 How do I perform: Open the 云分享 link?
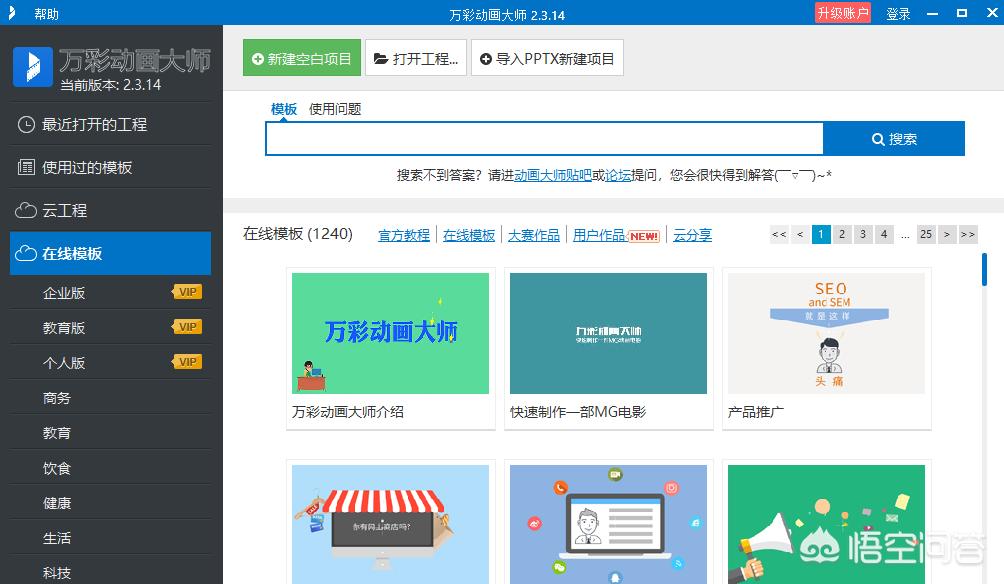692,235
